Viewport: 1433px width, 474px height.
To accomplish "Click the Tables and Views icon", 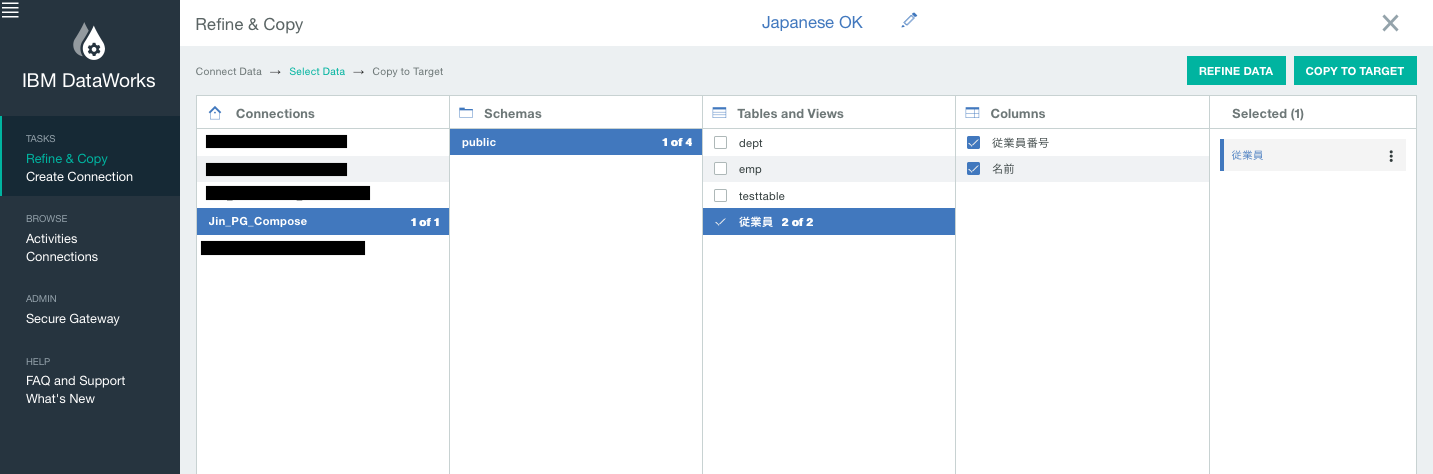I will (718, 113).
